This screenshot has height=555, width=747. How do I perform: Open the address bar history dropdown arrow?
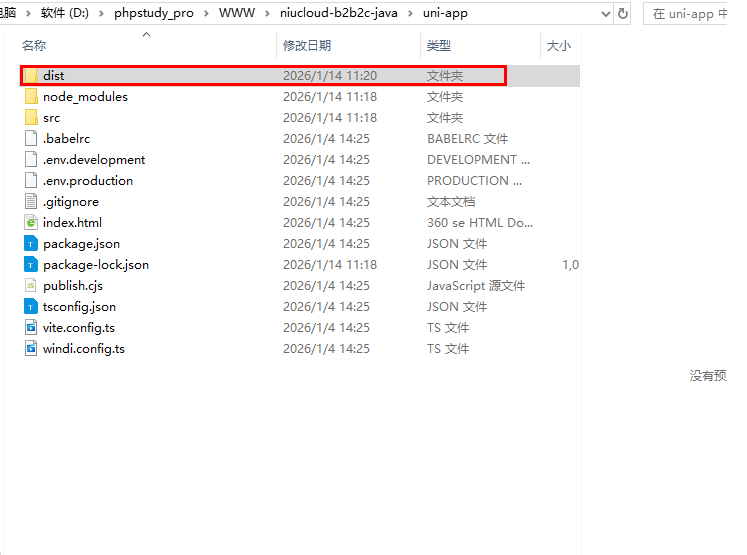coord(604,14)
